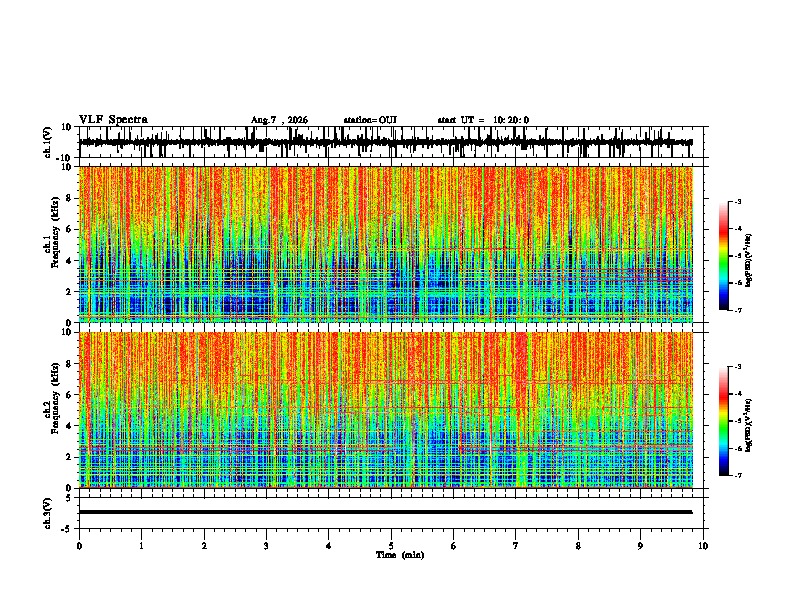Click the time axis tick label "5"
This screenshot has height=612, width=792.
click(391, 546)
